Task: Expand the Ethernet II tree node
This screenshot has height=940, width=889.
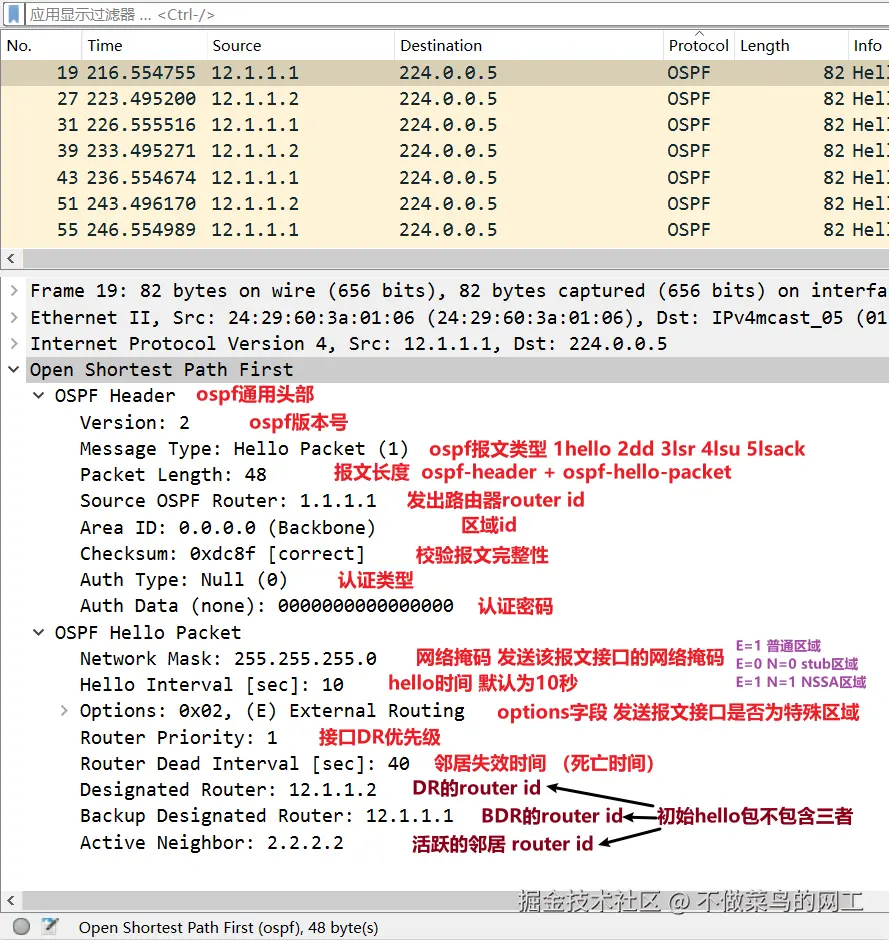Action: tap(14, 317)
